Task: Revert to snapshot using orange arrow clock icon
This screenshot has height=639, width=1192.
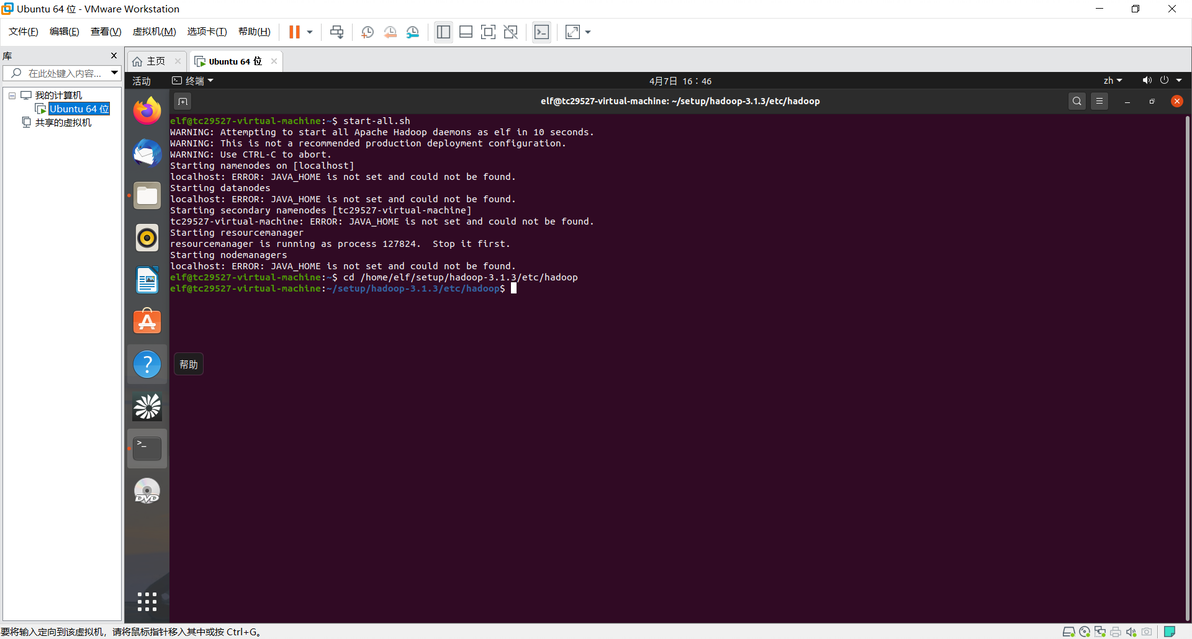Action: 390,32
